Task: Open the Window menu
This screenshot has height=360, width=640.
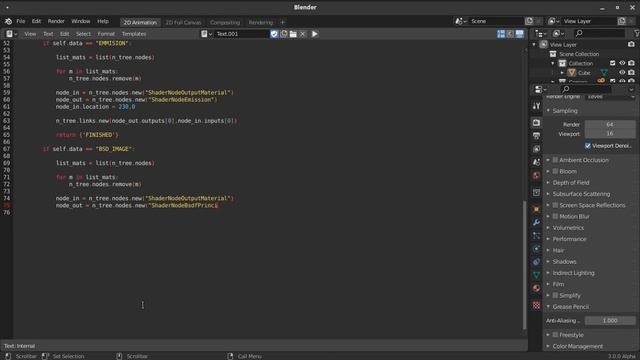Action: [80, 21]
